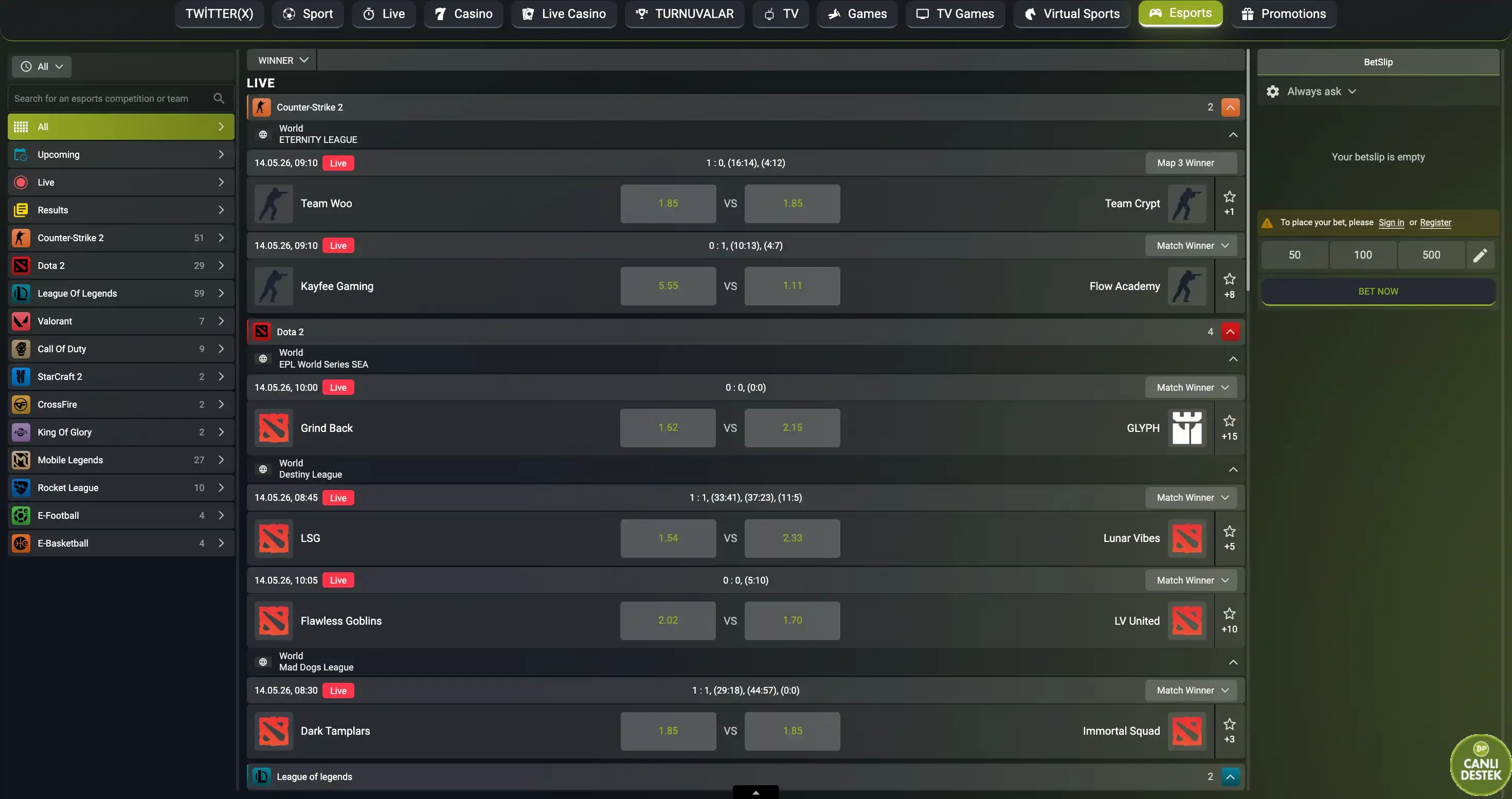Viewport: 1512px width, 799px height.
Task: Click the esports competition search field
Action: click(121, 99)
